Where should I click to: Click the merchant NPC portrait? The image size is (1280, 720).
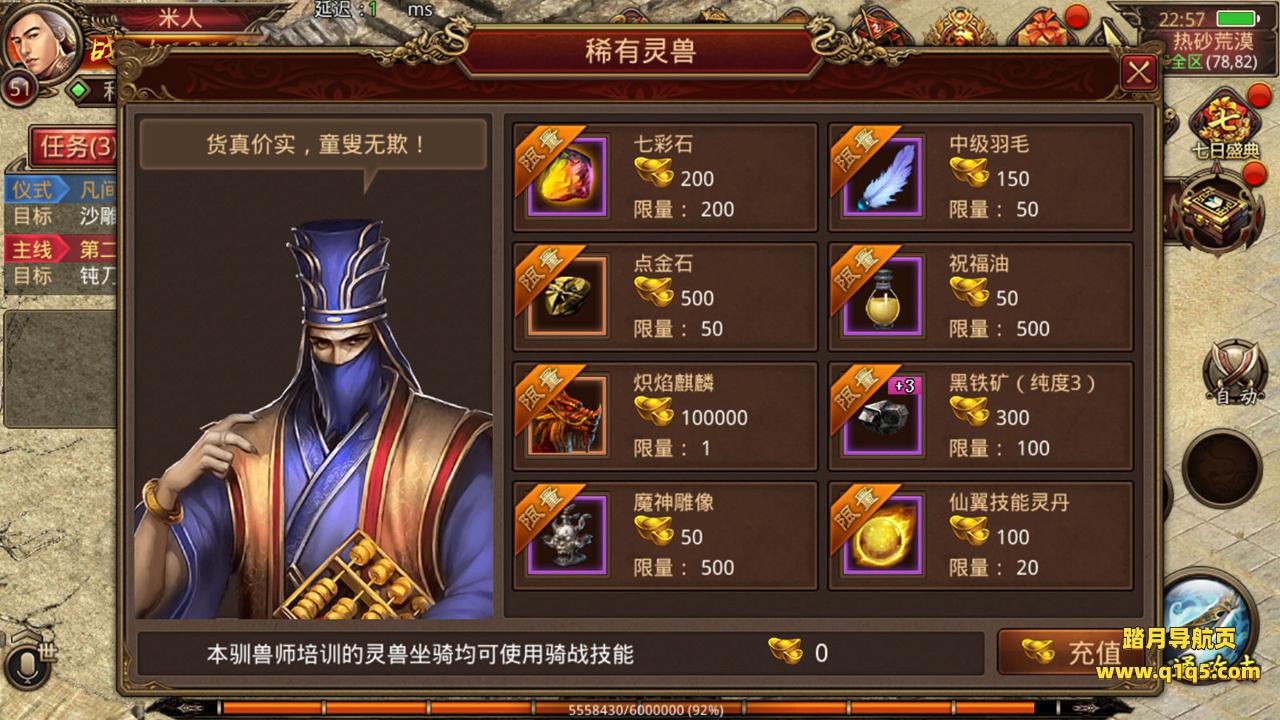[314, 418]
